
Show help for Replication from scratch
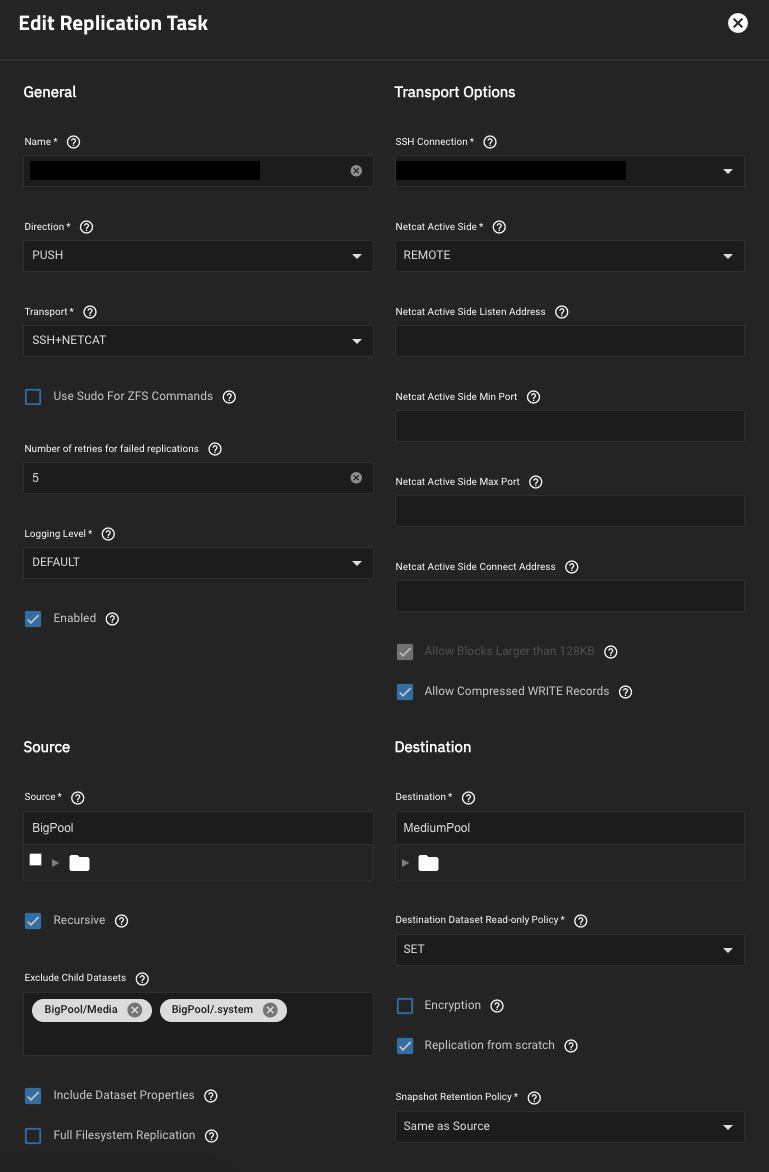(571, 1046)
